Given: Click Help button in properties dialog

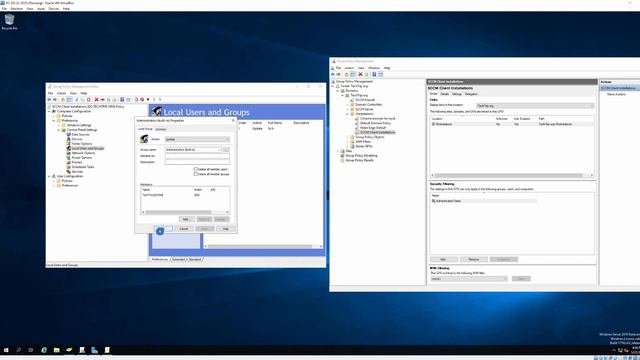Looking at the screenshot, I should click(225, 229).
